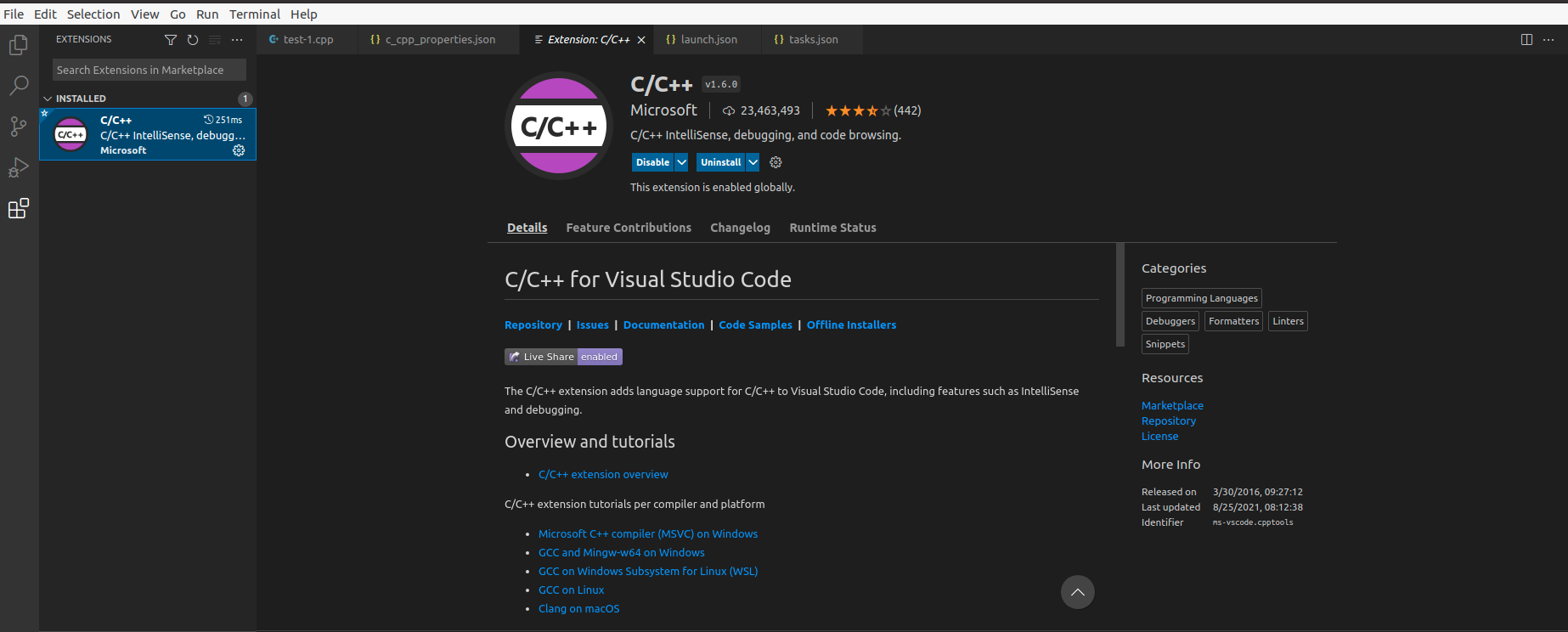The image size is (1568, 632).
Task: Click the scroll-to-top arrow button
Action: pyautogui.click(x=1078, y=592)
